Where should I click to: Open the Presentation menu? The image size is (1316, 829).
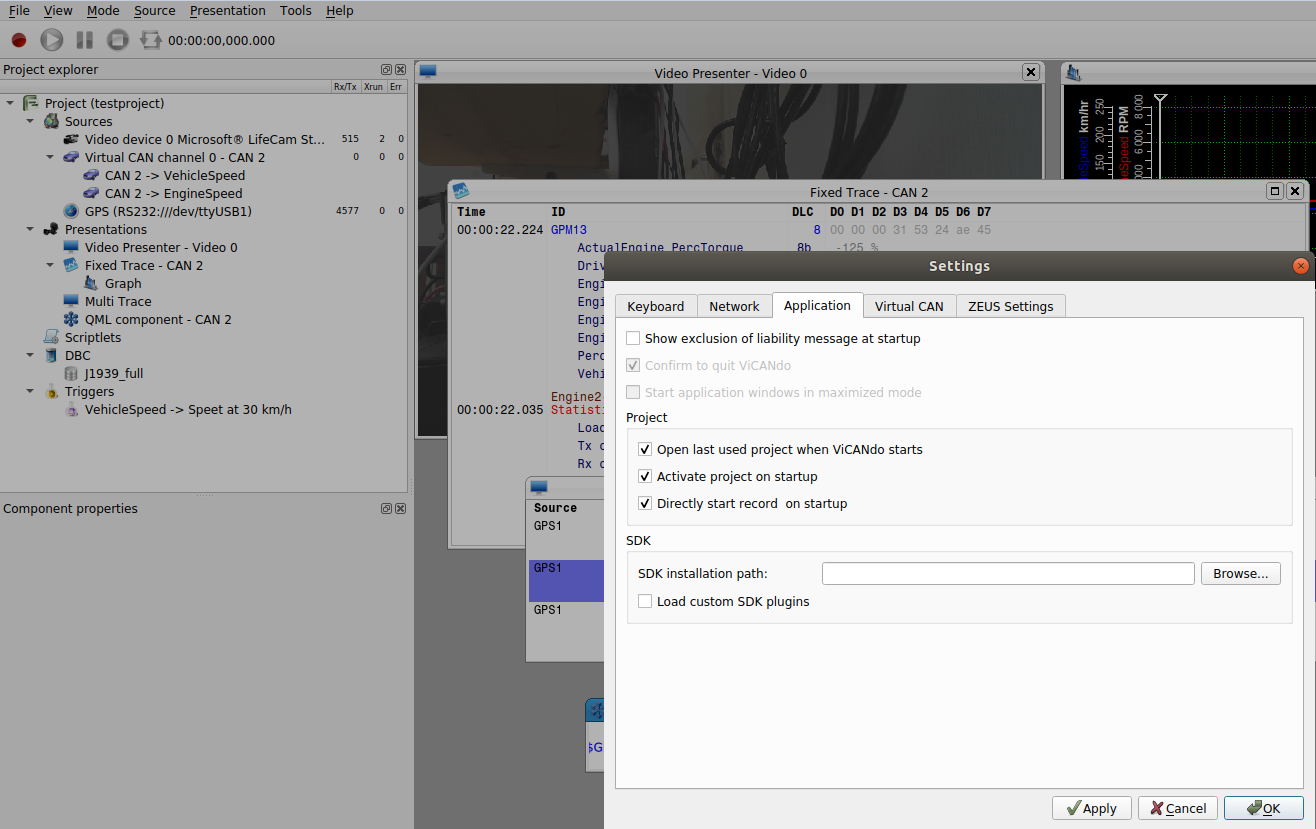[228, 11]
